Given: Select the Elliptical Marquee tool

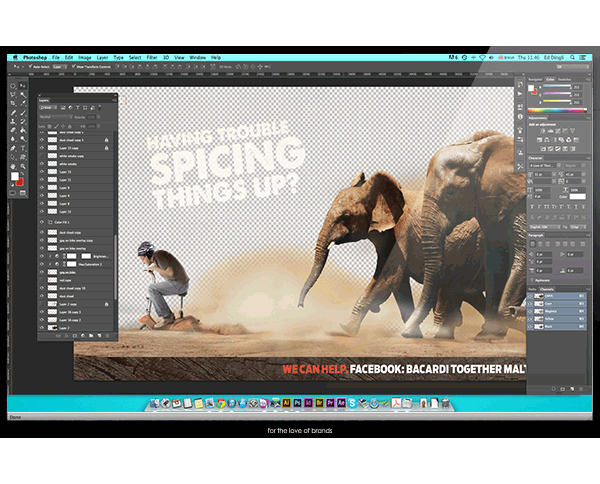Looking at the screenshot, I should tap(13, 86).
